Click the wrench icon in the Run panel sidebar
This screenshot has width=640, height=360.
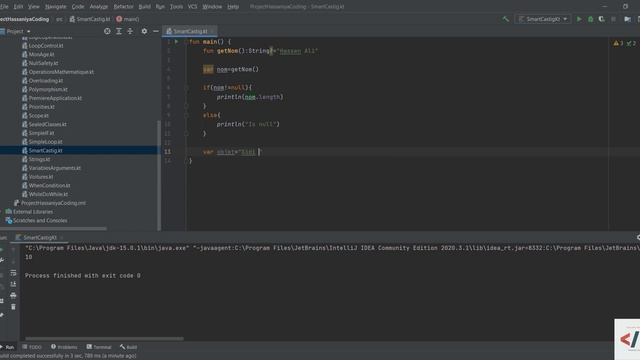(x=2, y=260)
